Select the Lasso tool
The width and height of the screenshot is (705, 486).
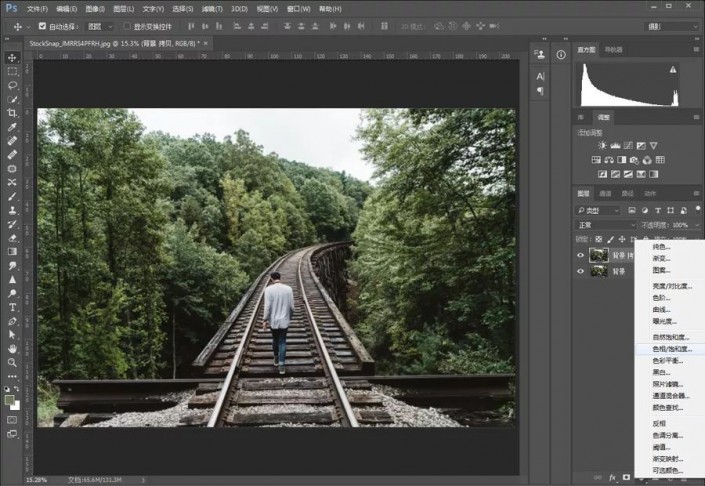12,86
